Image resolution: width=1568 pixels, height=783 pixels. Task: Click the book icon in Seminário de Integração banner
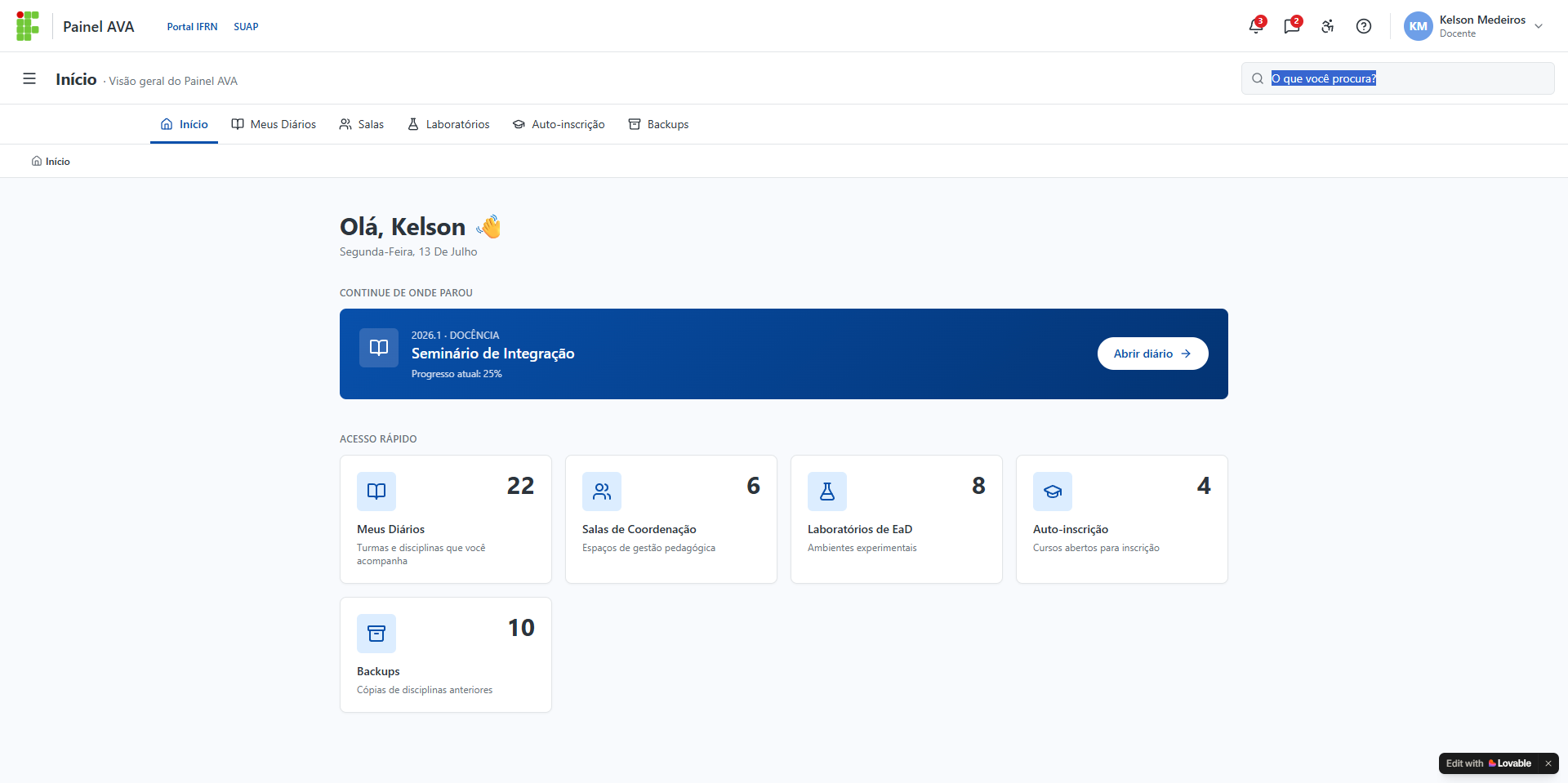(x=379, y=348)
